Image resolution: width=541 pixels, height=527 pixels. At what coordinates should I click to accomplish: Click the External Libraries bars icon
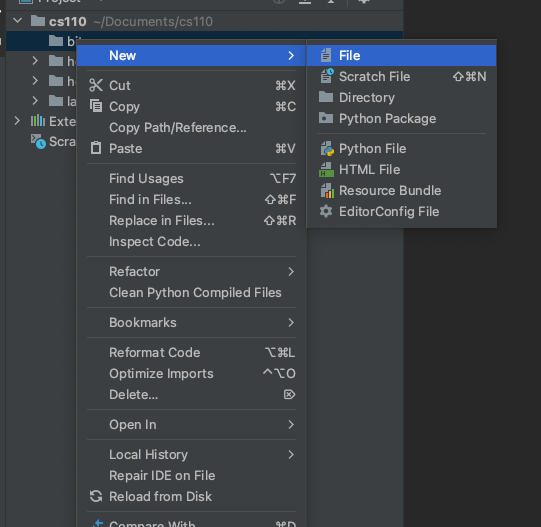pyautogui.click(x=38, y=121)
